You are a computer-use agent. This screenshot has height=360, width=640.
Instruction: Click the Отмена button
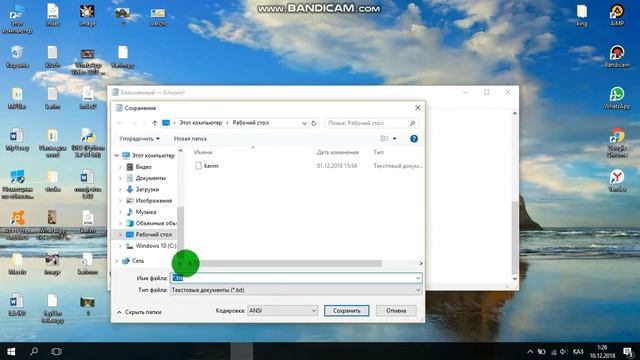pos(396,311)
